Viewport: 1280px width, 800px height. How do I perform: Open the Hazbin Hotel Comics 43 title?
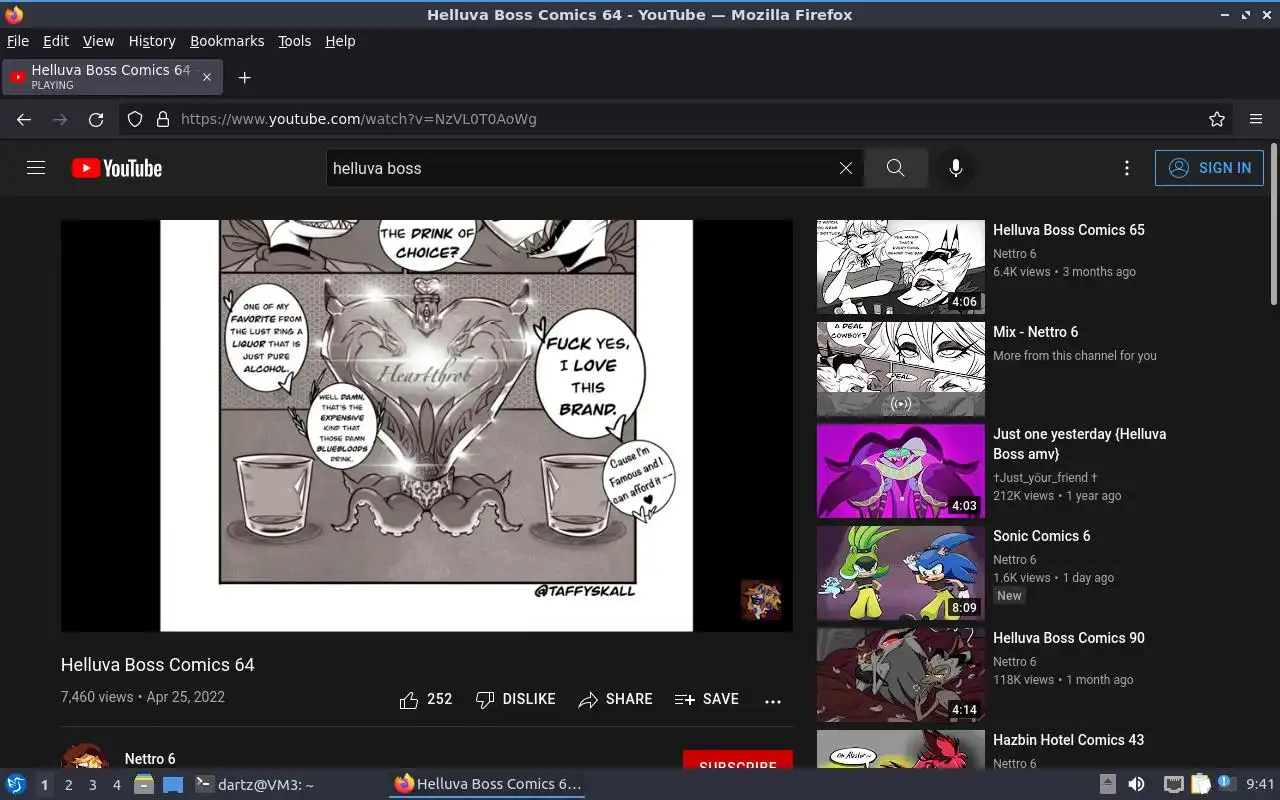(x=1068, y=740)
